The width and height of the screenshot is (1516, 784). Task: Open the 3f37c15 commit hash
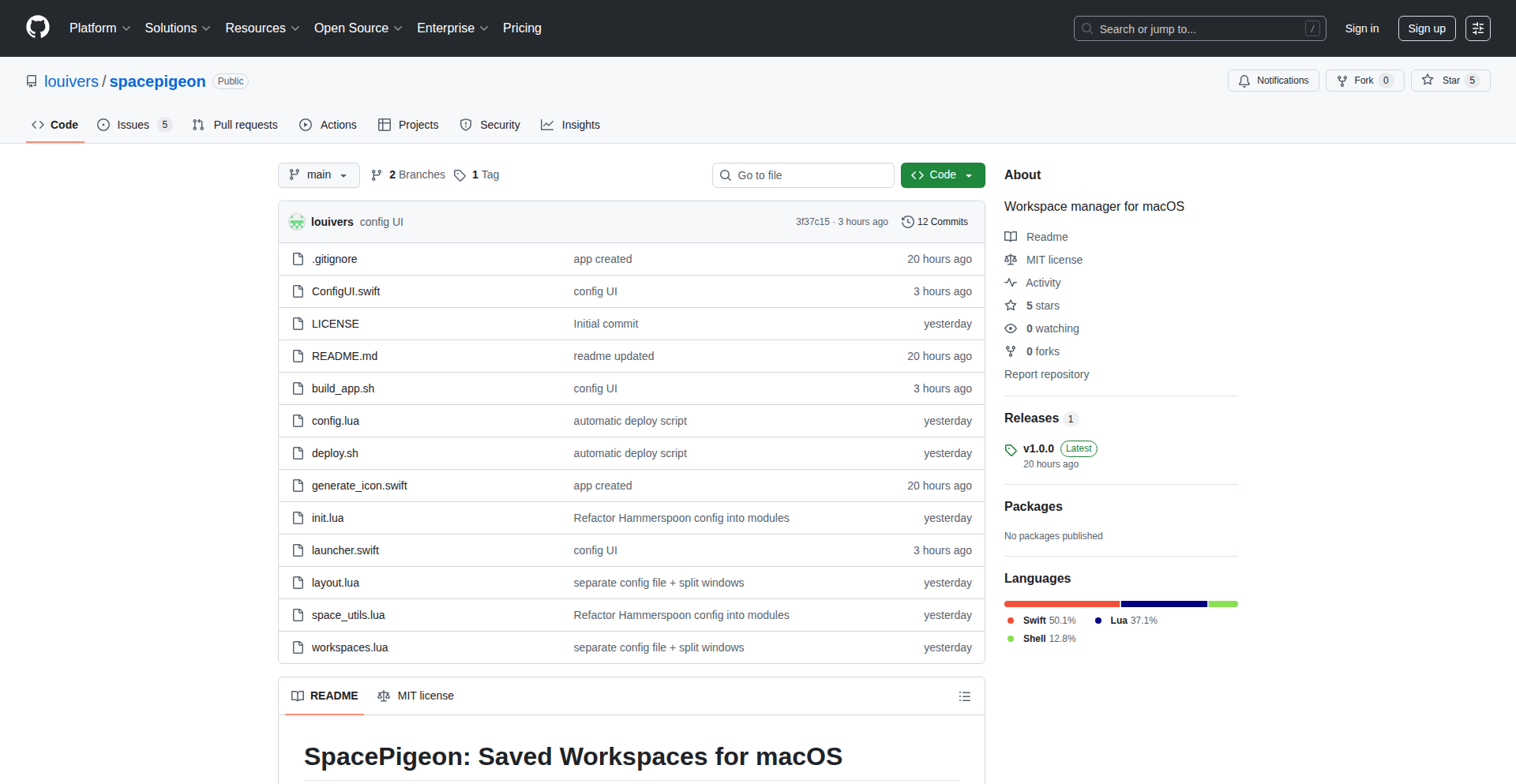812,222
